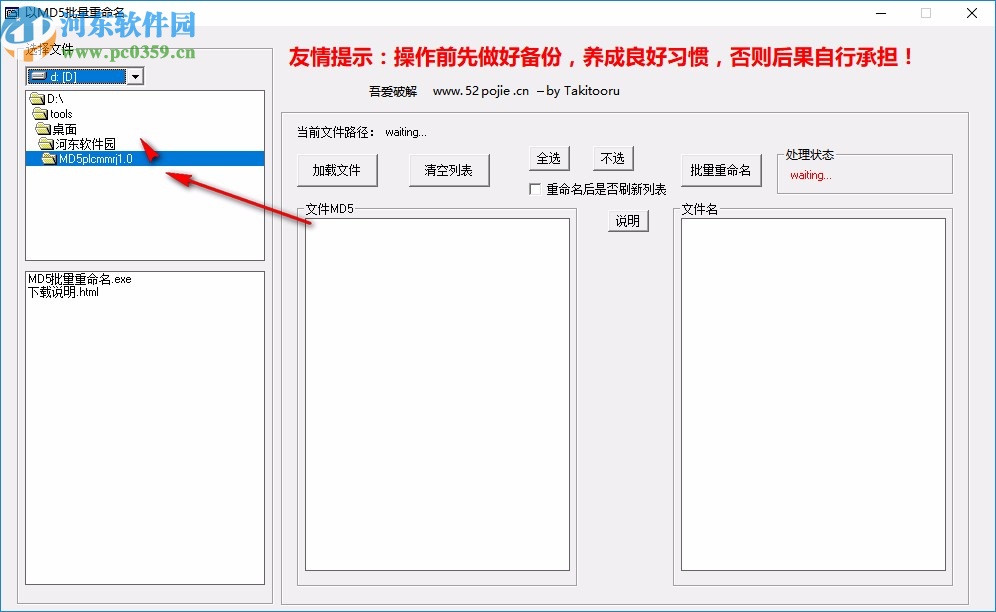Viewport: 996px width, 612px height.
Task: Open the 说明 help dialog
Action: tap(628, 221)
